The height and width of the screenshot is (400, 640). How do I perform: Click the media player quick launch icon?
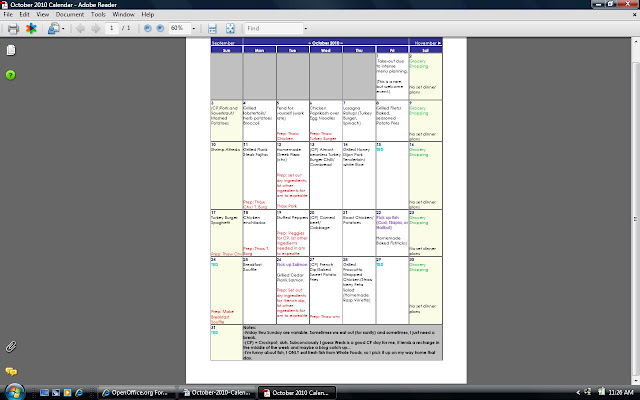[x=67, y=393]
